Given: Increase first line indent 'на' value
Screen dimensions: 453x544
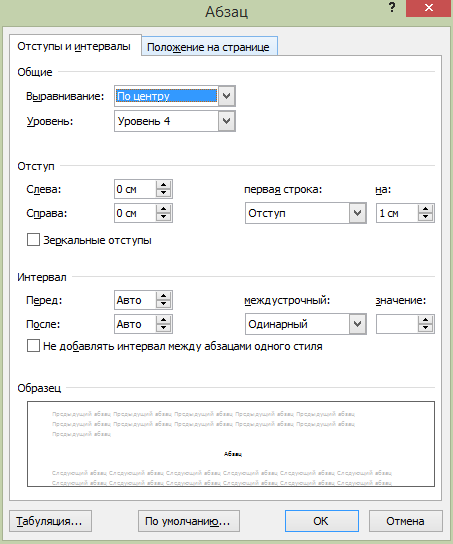Looking at the screenshot, I should (426, 209).
